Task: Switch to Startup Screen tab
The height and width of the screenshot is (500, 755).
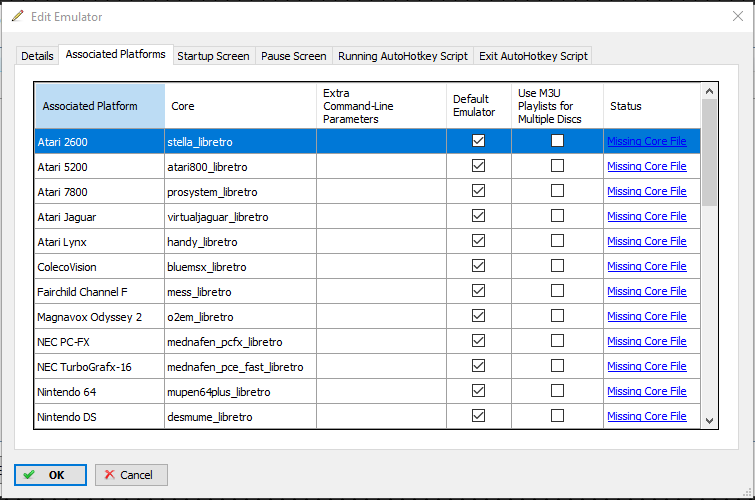Action: [213, 56]
